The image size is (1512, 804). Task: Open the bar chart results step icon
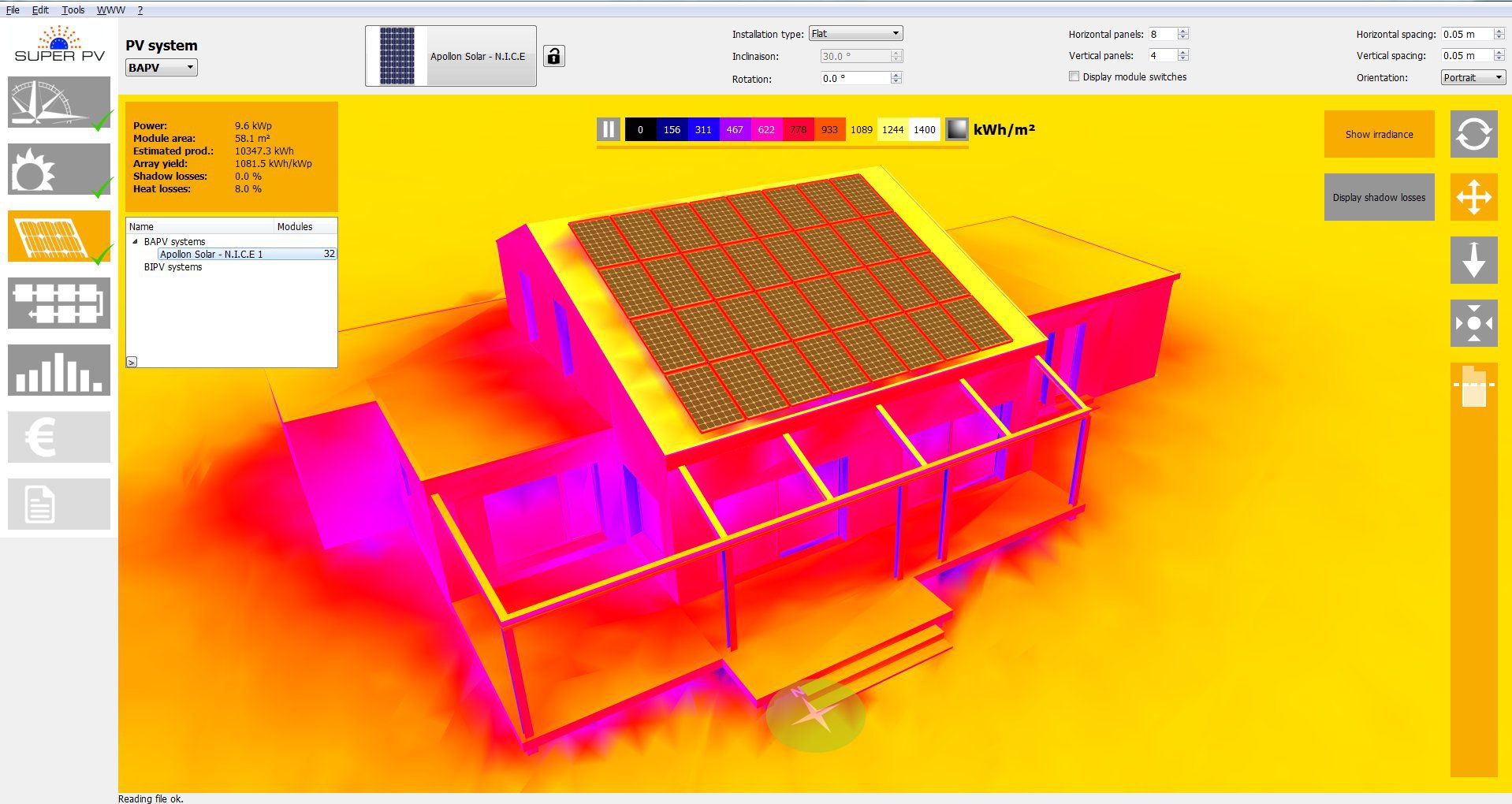click(58, 370)
